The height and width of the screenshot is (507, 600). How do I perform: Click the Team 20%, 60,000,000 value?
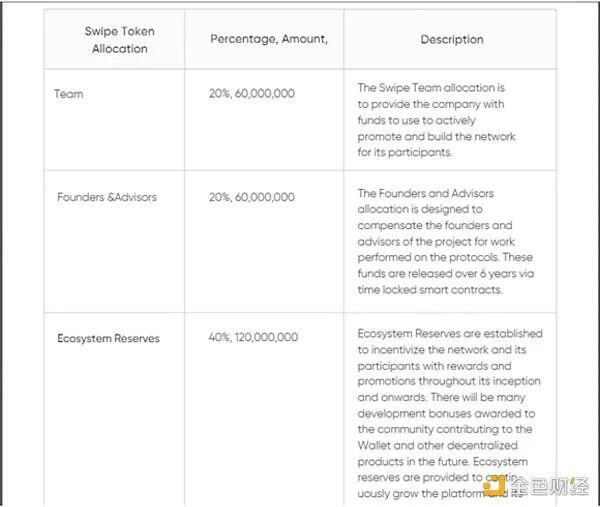click(x=251, y=94)
